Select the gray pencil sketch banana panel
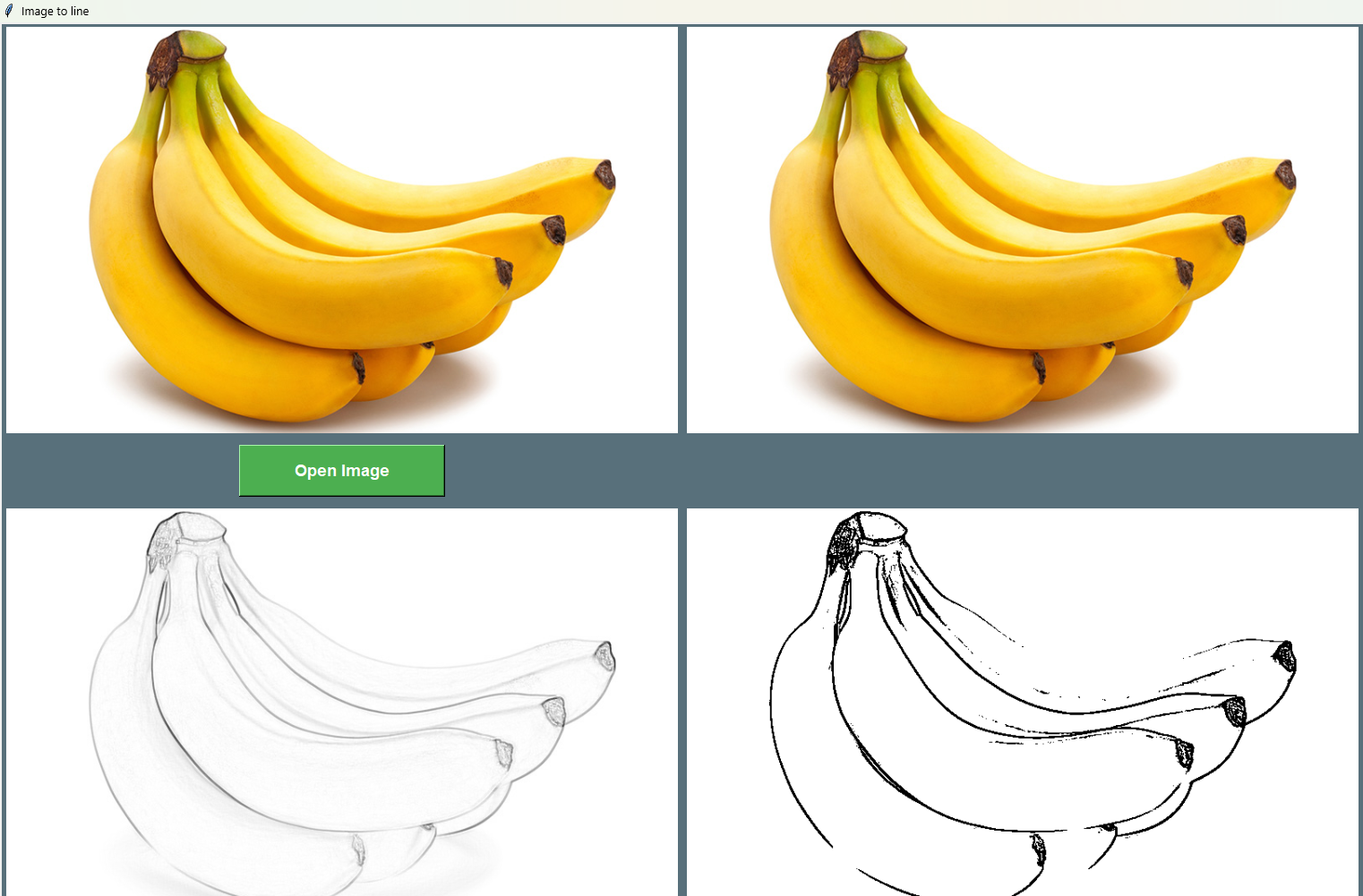 pyautogui.click(x=342, y=702)
